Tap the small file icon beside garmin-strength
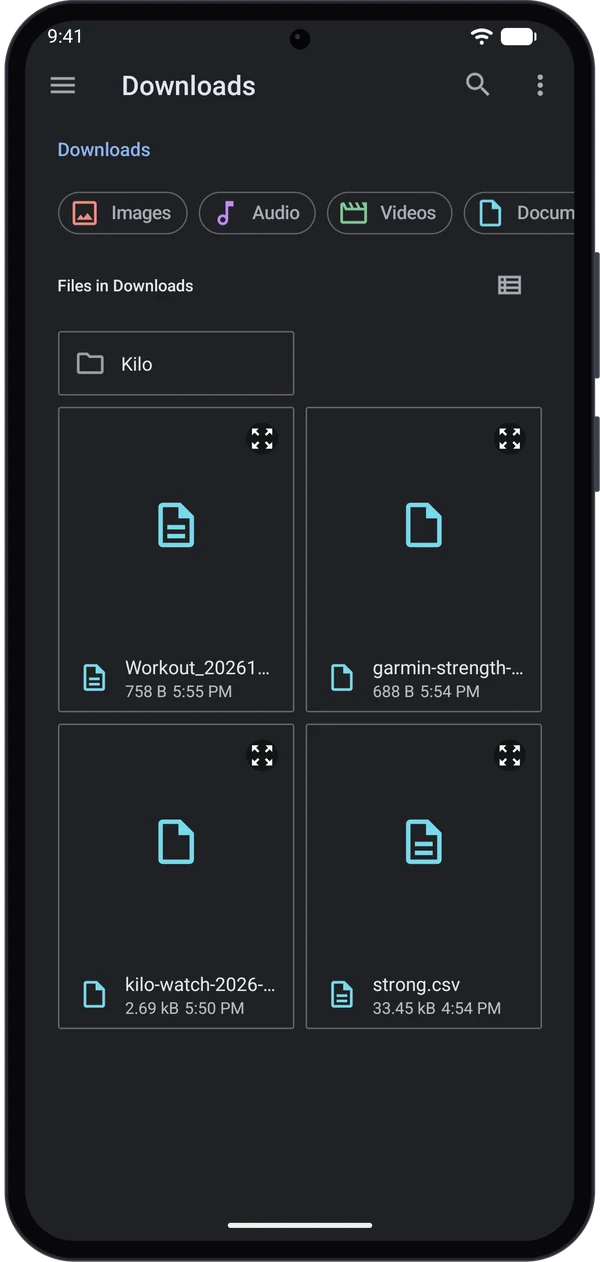Viewport: 600px width, 1262px height. coord(342,678)
